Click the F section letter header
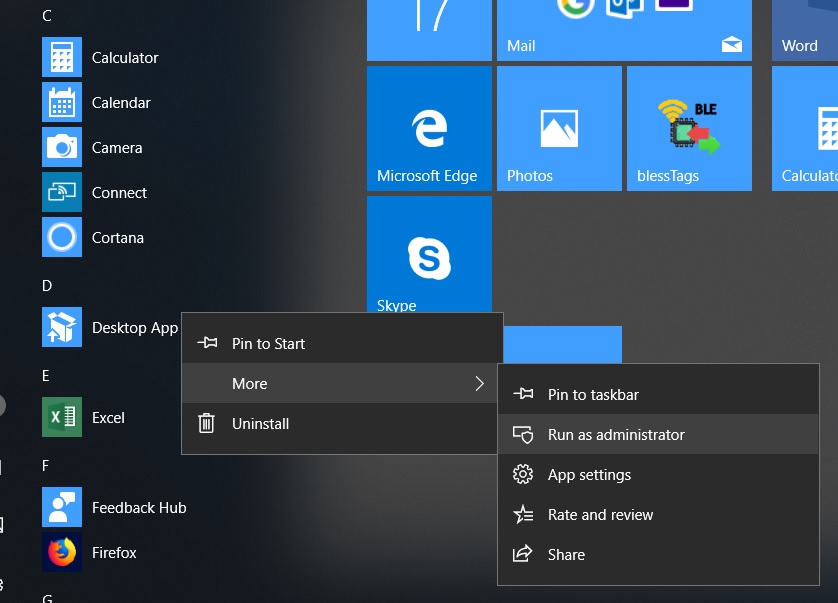The image size is (838, 603). click(x=45, y=466)
